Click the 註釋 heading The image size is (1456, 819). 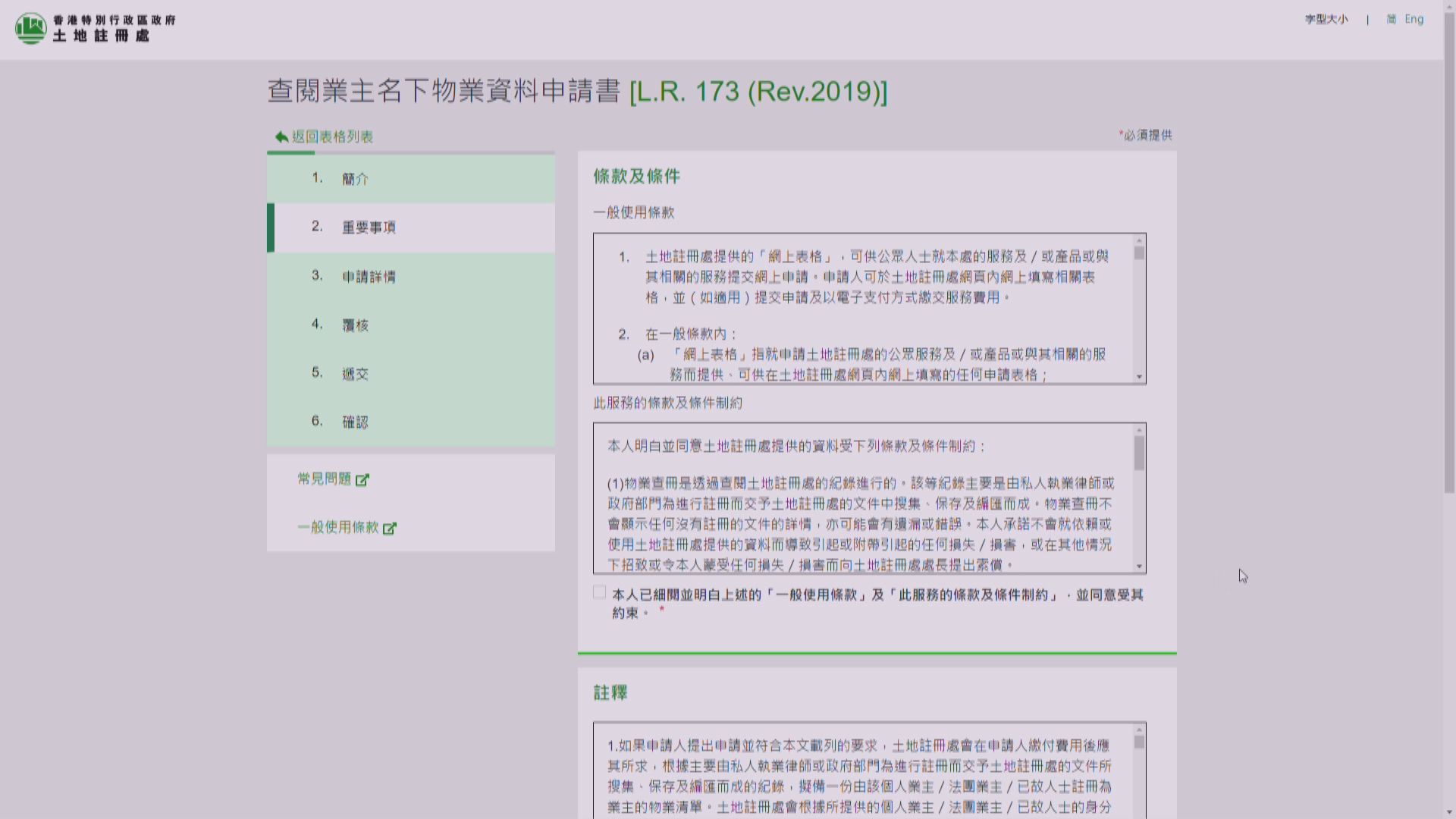610,692
